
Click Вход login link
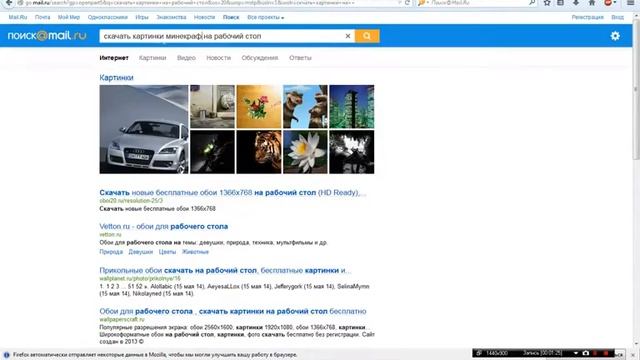[x=617, y=18]
